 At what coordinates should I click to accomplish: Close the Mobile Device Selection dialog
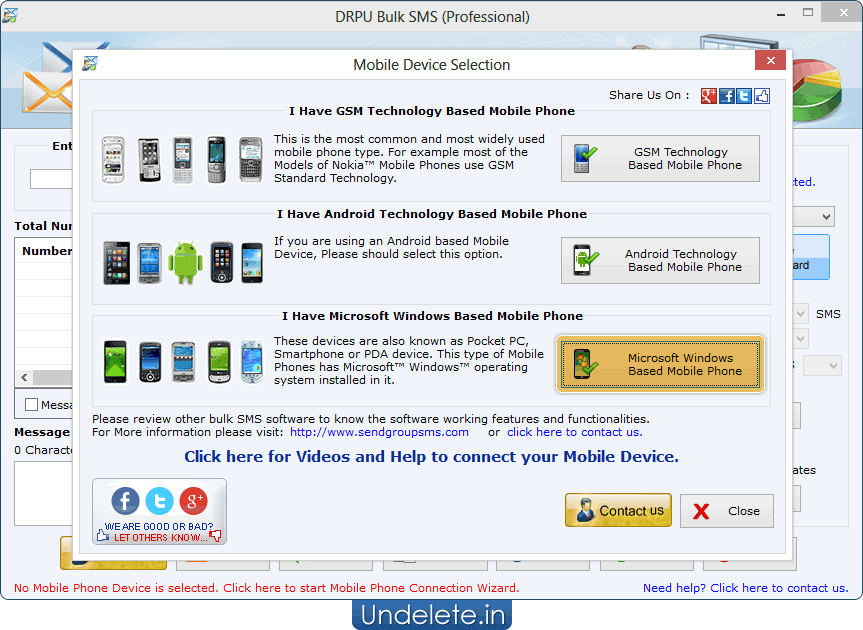click(771, 61)
